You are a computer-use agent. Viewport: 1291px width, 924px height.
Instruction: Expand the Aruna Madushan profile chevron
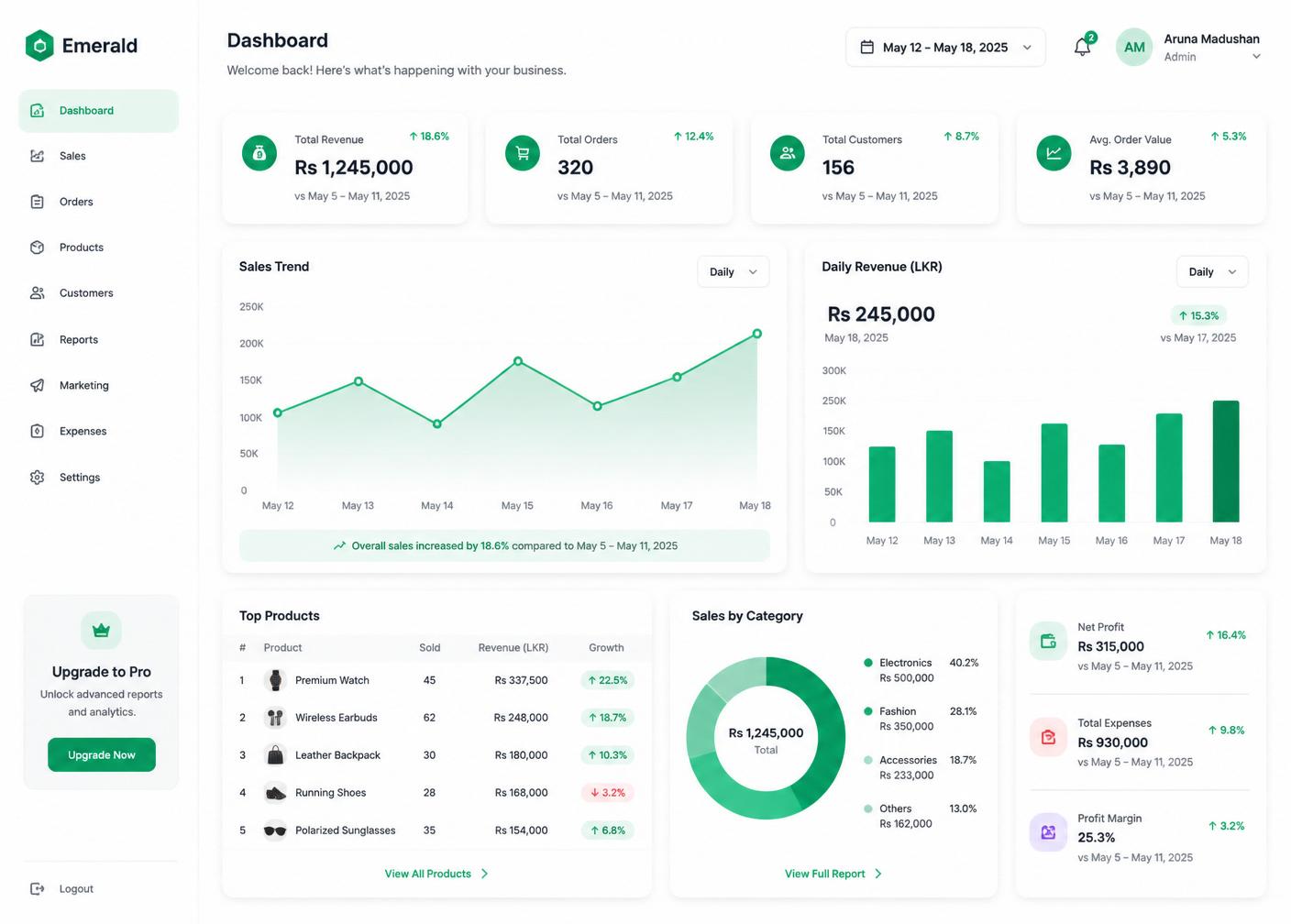(1256, 57)
